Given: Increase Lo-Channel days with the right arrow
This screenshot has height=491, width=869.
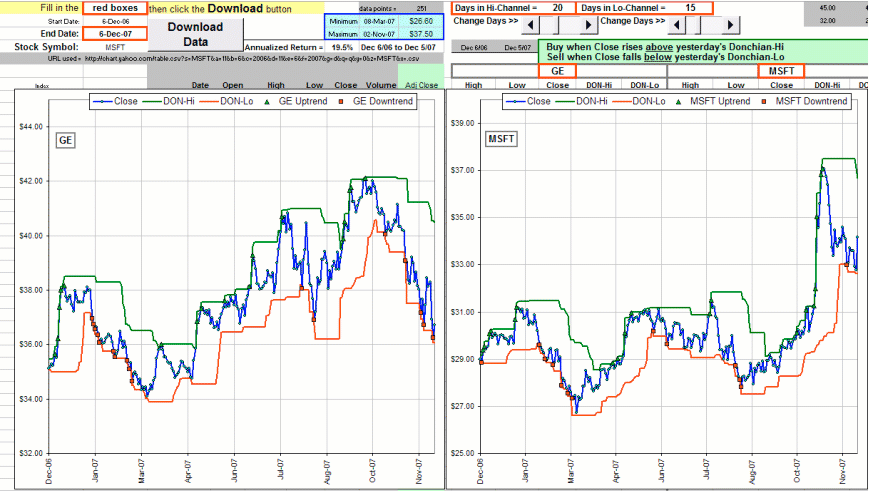Looking at the screenshot, I should click(x=730, y=24).
